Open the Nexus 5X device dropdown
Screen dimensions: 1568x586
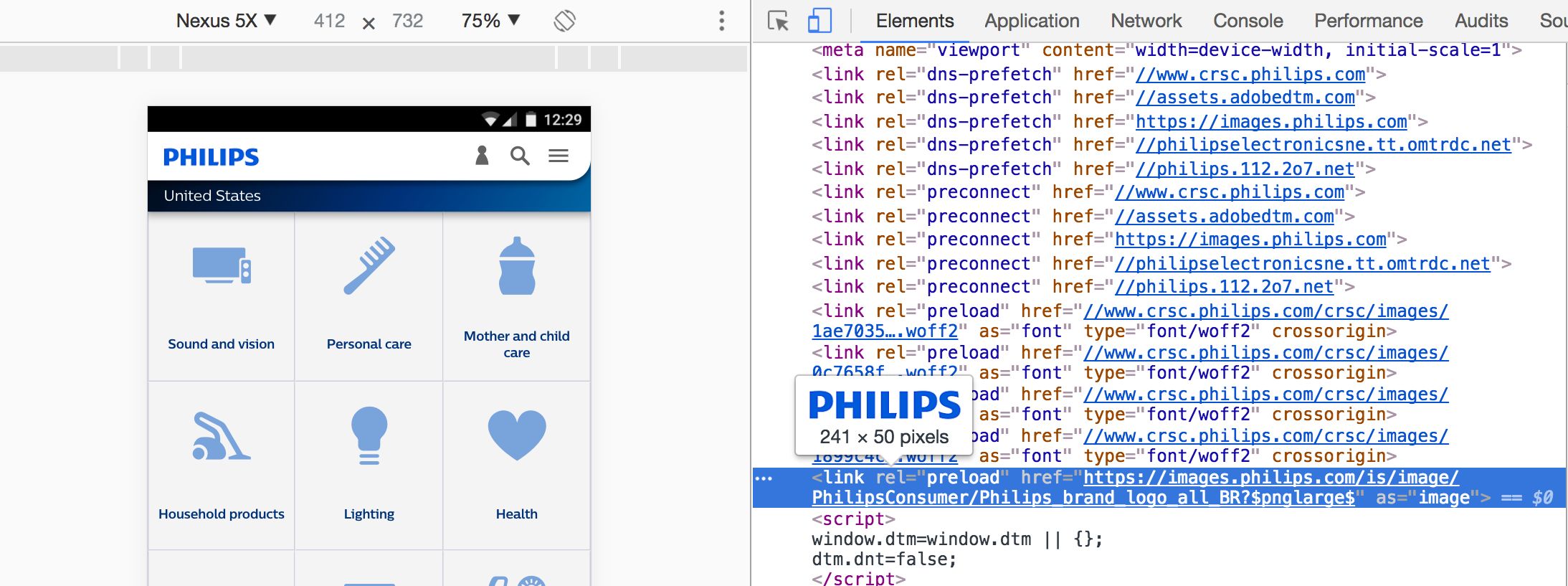[x=226, y=21]
